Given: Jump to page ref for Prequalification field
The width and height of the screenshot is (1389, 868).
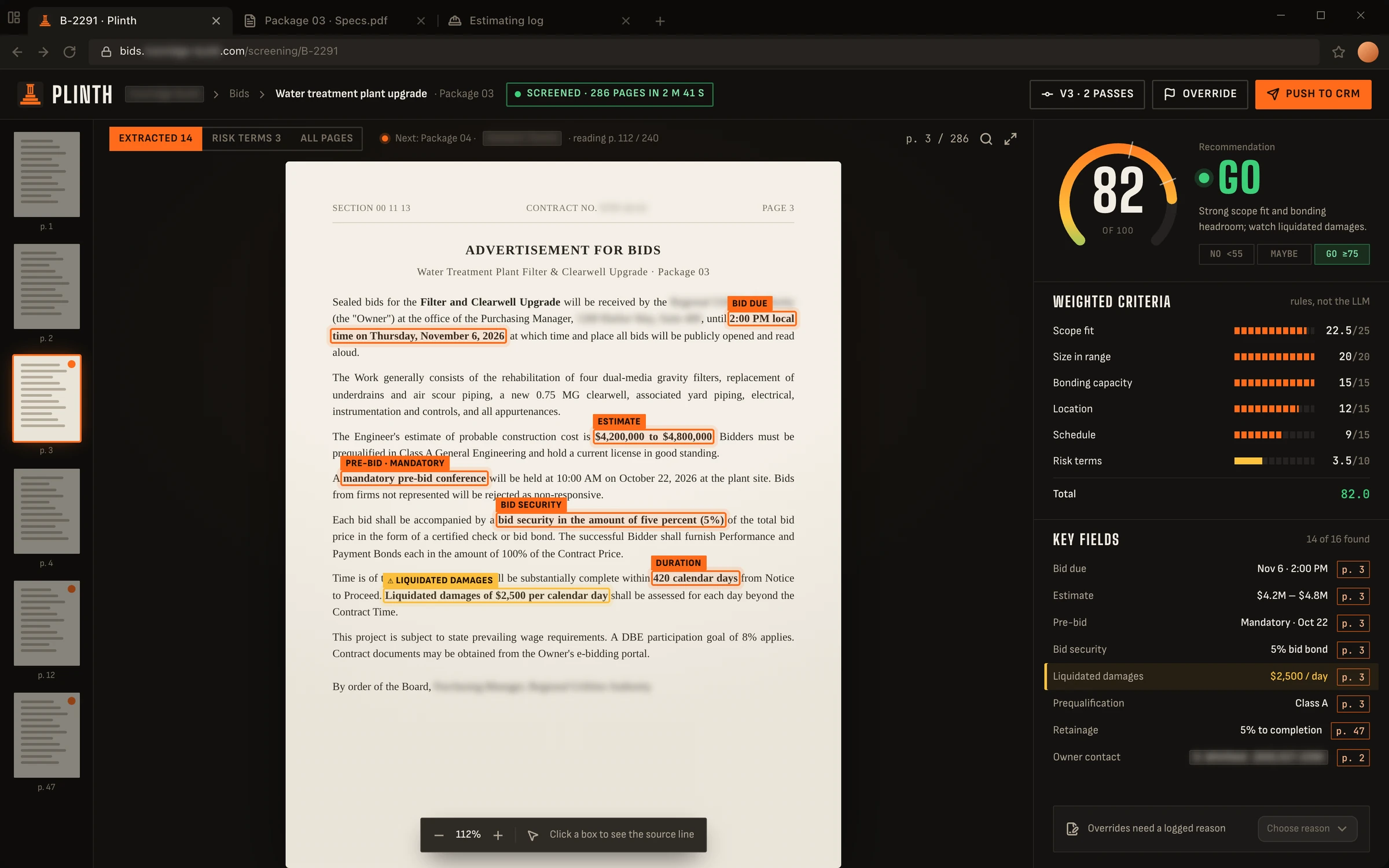Looking at the screenshot, I should pos(1353,704).
